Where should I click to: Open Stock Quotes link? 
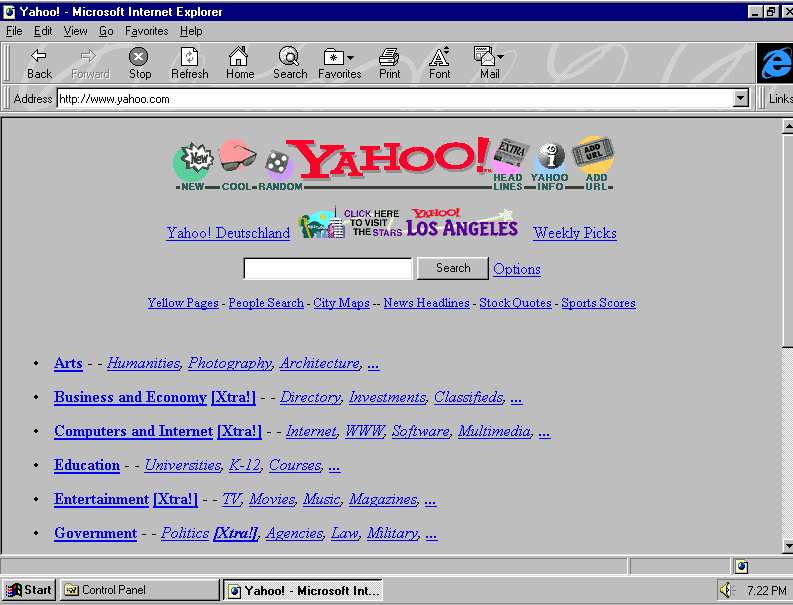point(515,303)
